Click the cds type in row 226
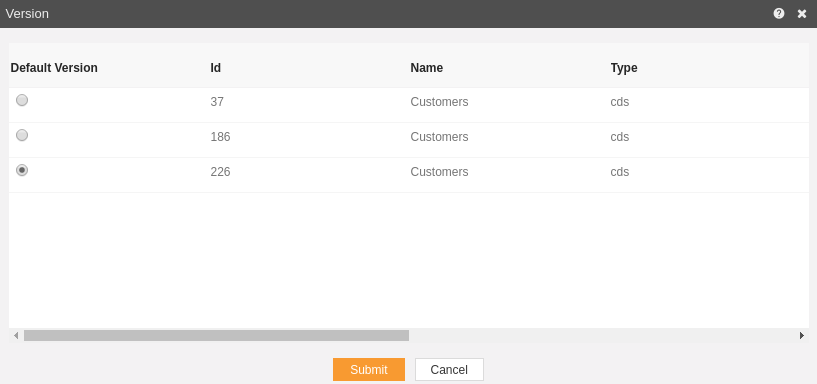Screen dimensions: 817x384 point(620,171)
